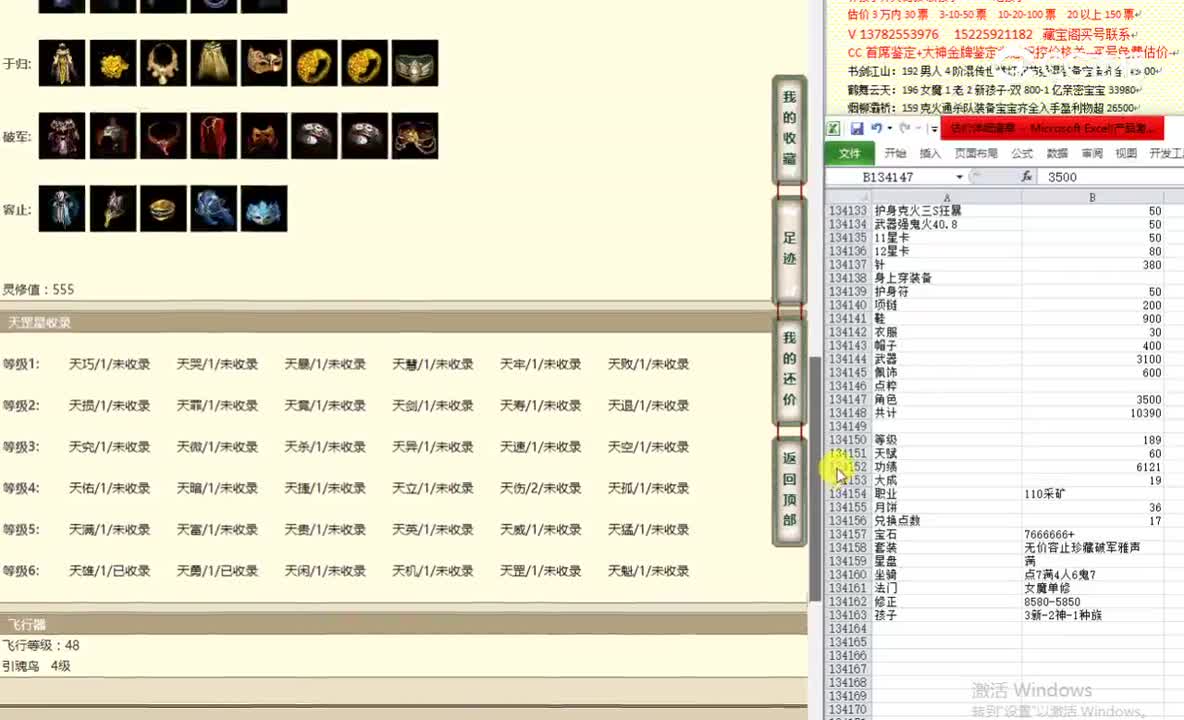Image resolution: width=1184 pixels, height=720 pixels.
Task: Click the belt icon ending 于归 row
Action: [x=415, y=63]
